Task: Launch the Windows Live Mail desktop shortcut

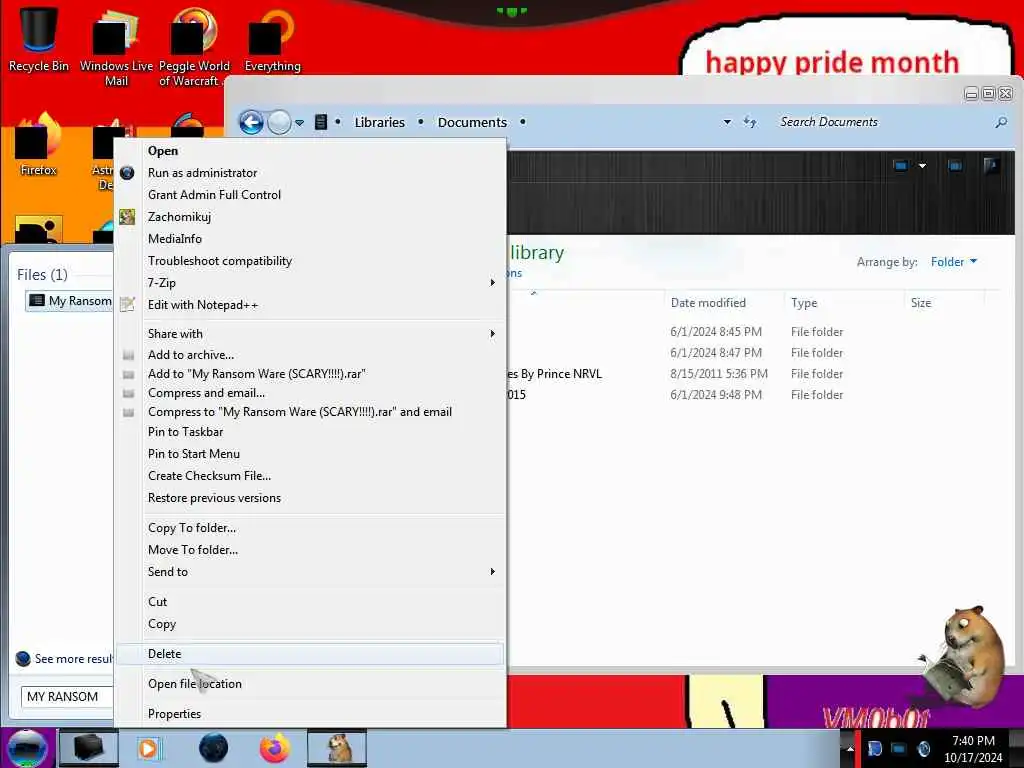Action: click(x=116, y=47)
